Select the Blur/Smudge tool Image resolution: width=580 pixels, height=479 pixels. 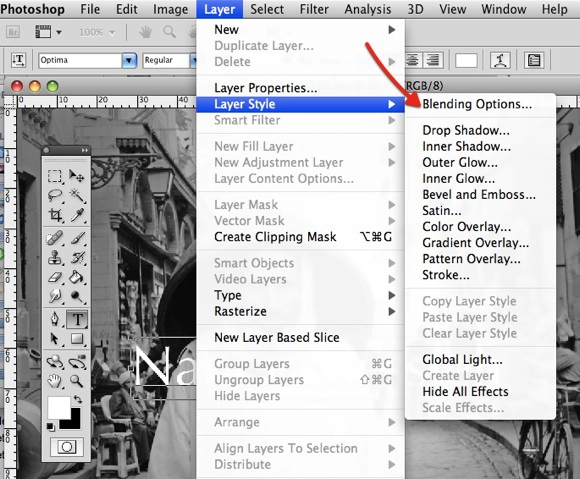pos(55,296)
